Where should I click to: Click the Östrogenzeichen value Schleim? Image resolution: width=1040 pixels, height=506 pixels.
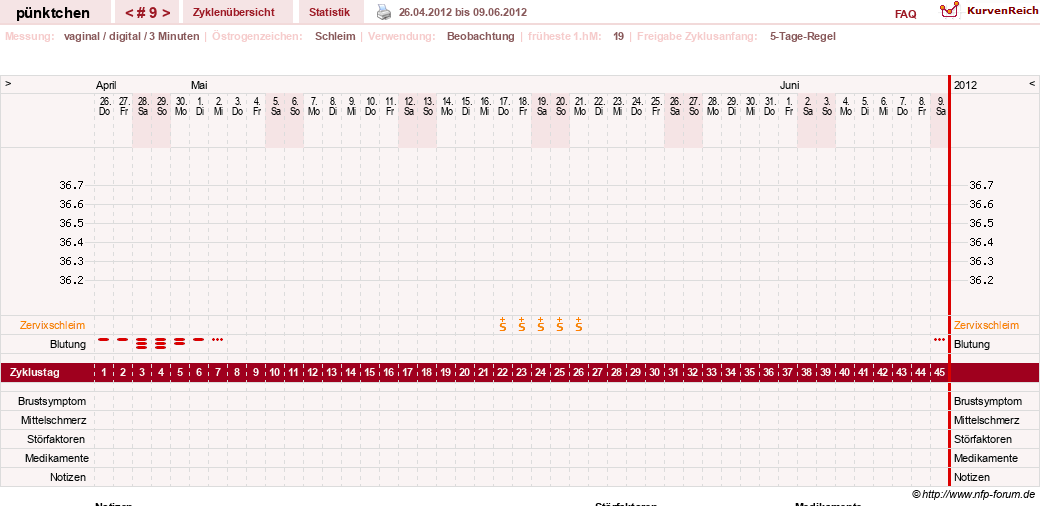335,36
